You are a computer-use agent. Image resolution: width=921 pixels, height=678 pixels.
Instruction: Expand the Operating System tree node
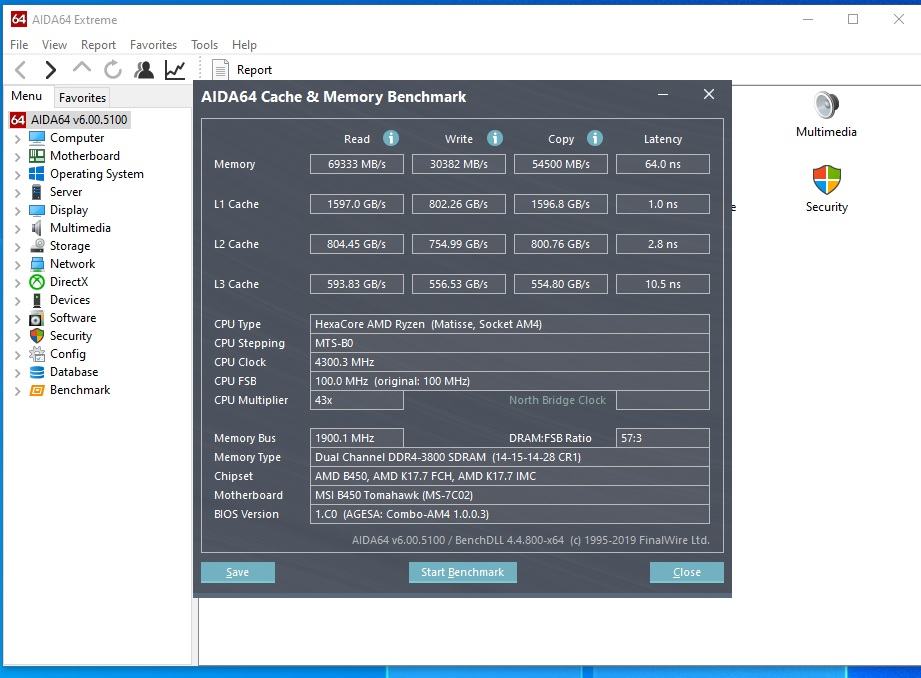coord(18,175)
